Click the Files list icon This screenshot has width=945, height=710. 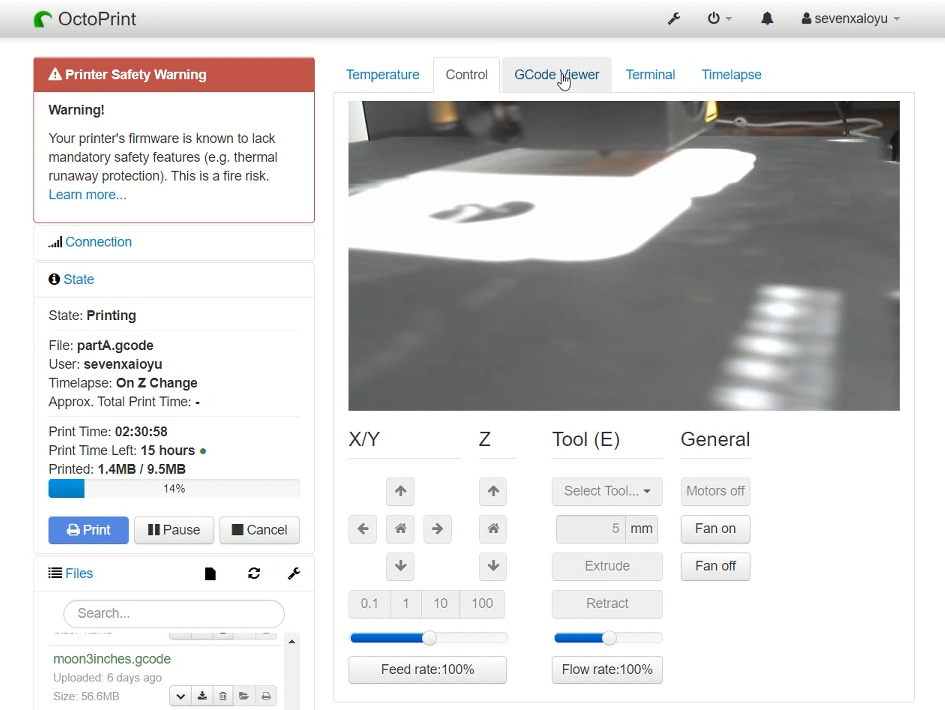point(55,573)
